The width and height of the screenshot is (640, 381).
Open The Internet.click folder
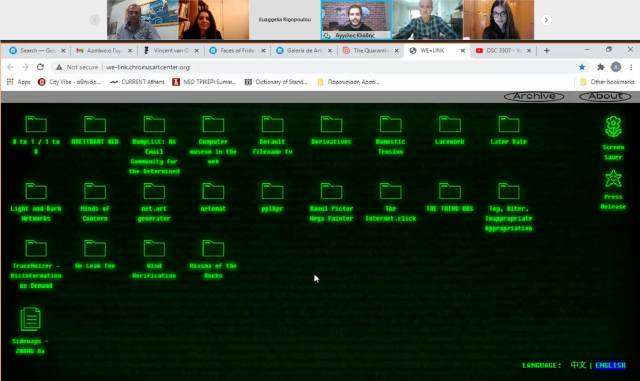pyautogui.click(x=391, y=191)
